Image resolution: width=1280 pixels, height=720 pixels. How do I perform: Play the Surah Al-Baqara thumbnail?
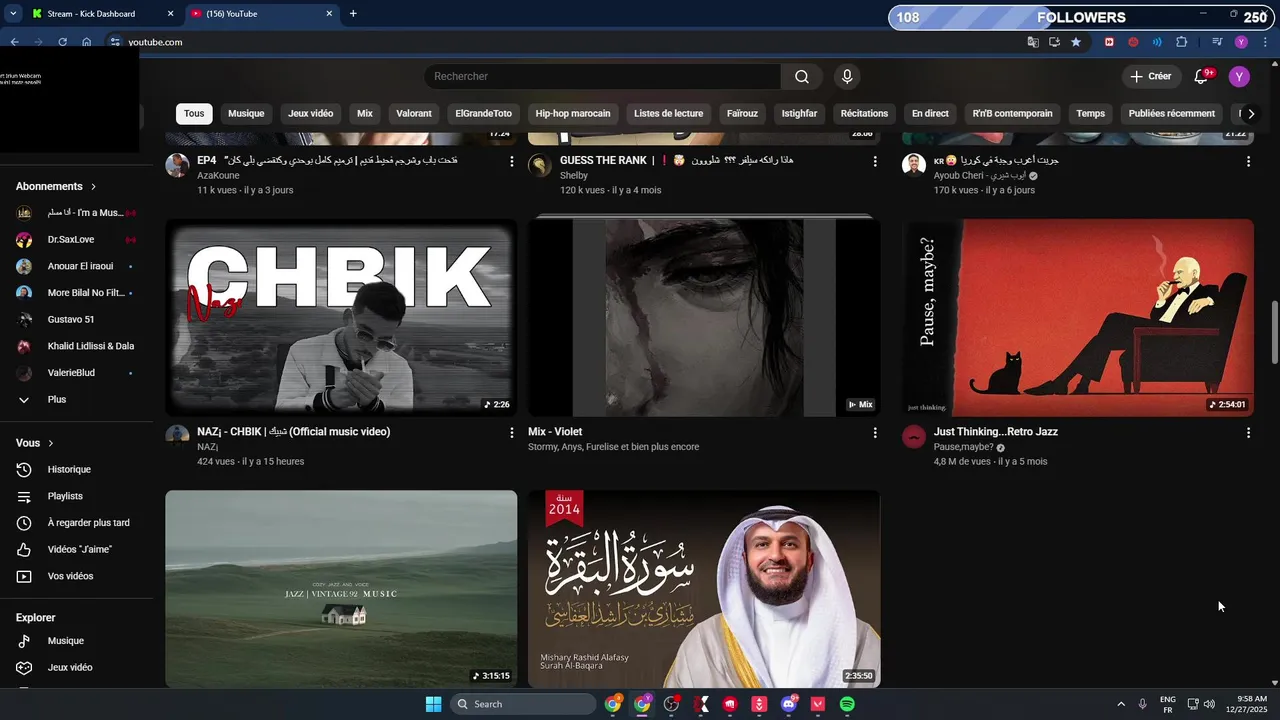[704, 588]
